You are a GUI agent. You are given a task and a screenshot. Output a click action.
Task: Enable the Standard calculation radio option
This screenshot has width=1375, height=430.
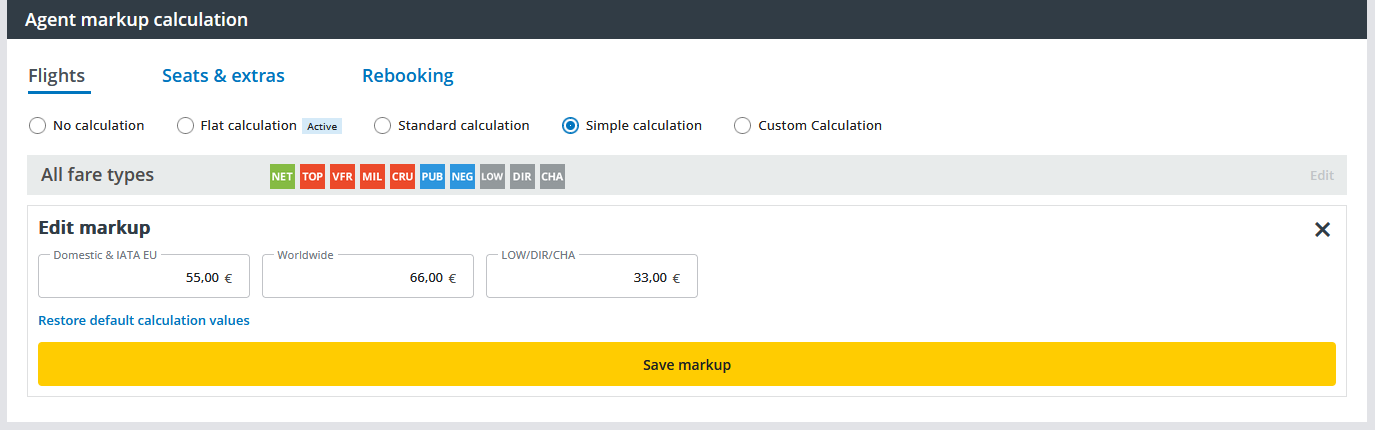tap(382, 126)
